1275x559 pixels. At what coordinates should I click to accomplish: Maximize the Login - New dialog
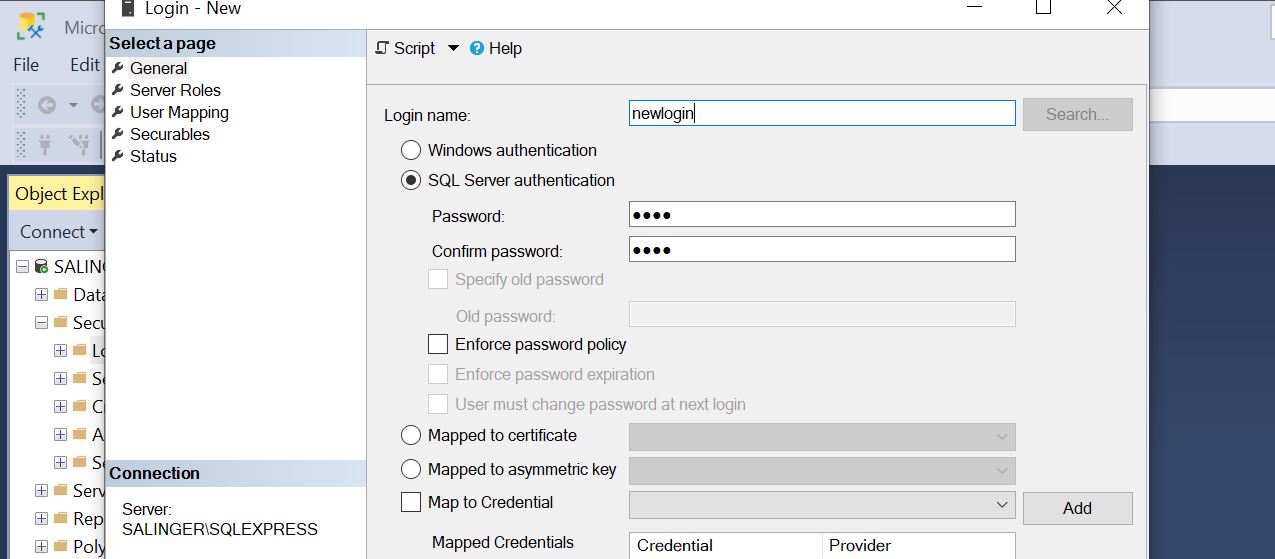1043,7
